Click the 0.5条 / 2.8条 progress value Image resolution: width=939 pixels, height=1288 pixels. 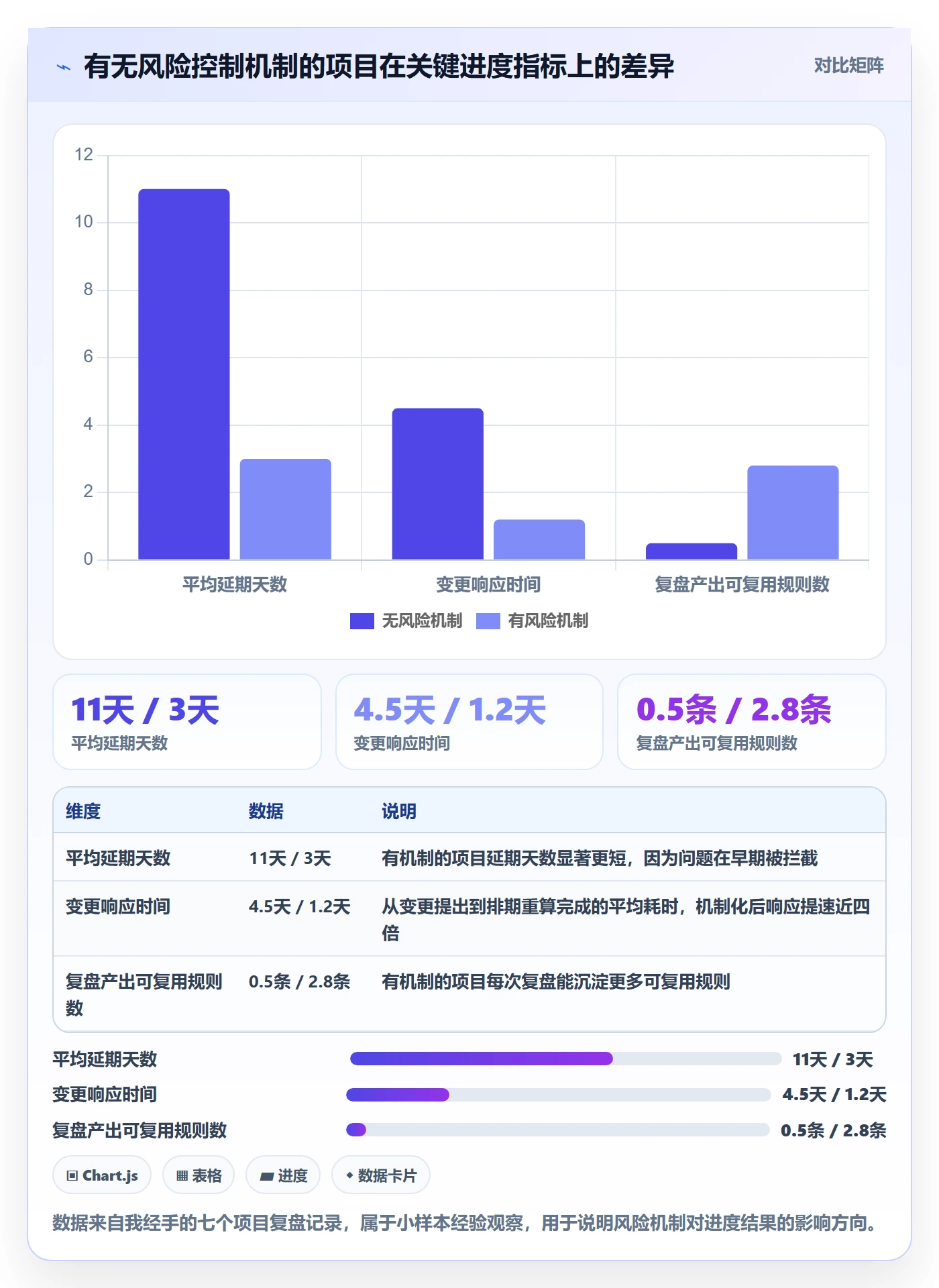tap(834, 1130)
